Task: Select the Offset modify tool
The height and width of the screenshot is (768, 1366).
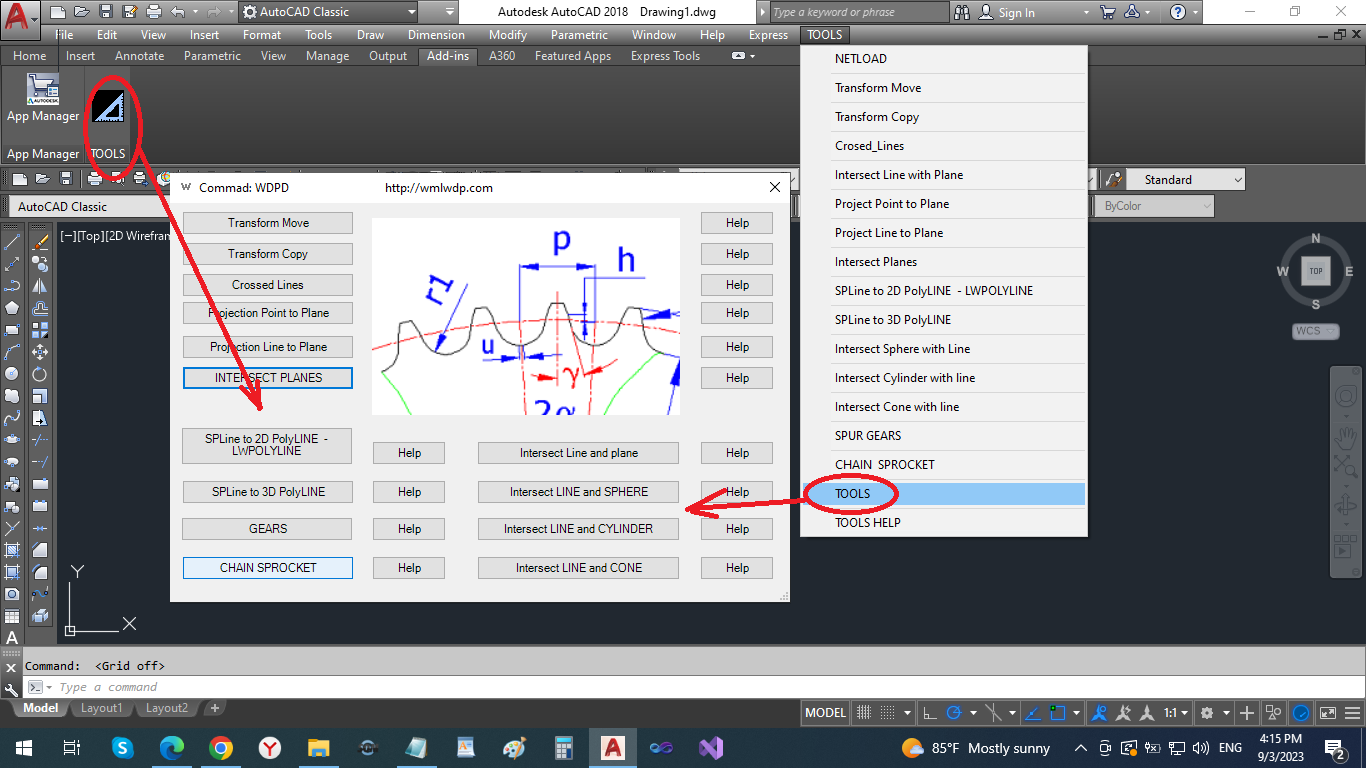Action: click(x=41, y=307)
